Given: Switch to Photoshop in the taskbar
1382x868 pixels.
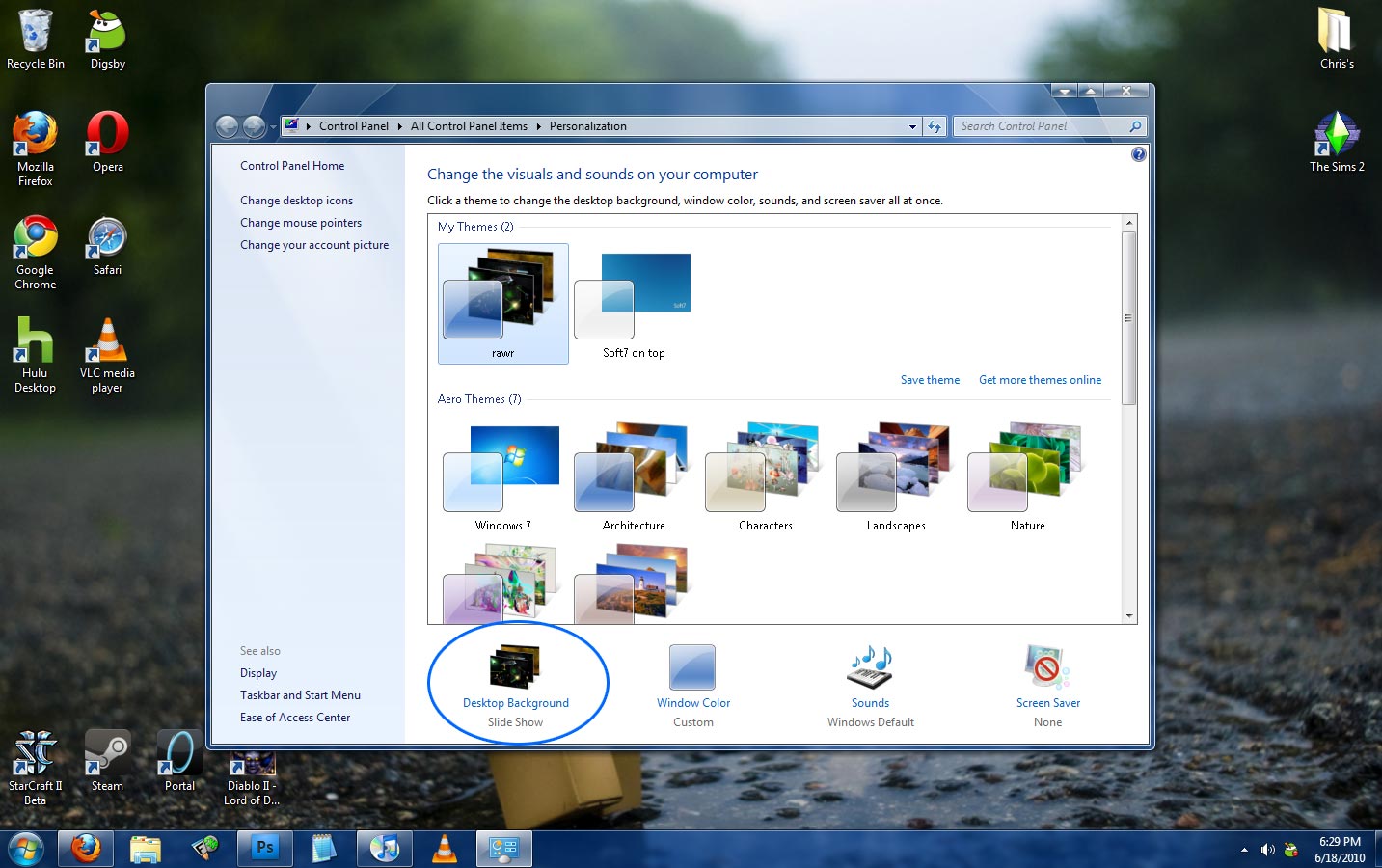Looking at the screenshot, I should pyautogui.click(x=264, y=849).
